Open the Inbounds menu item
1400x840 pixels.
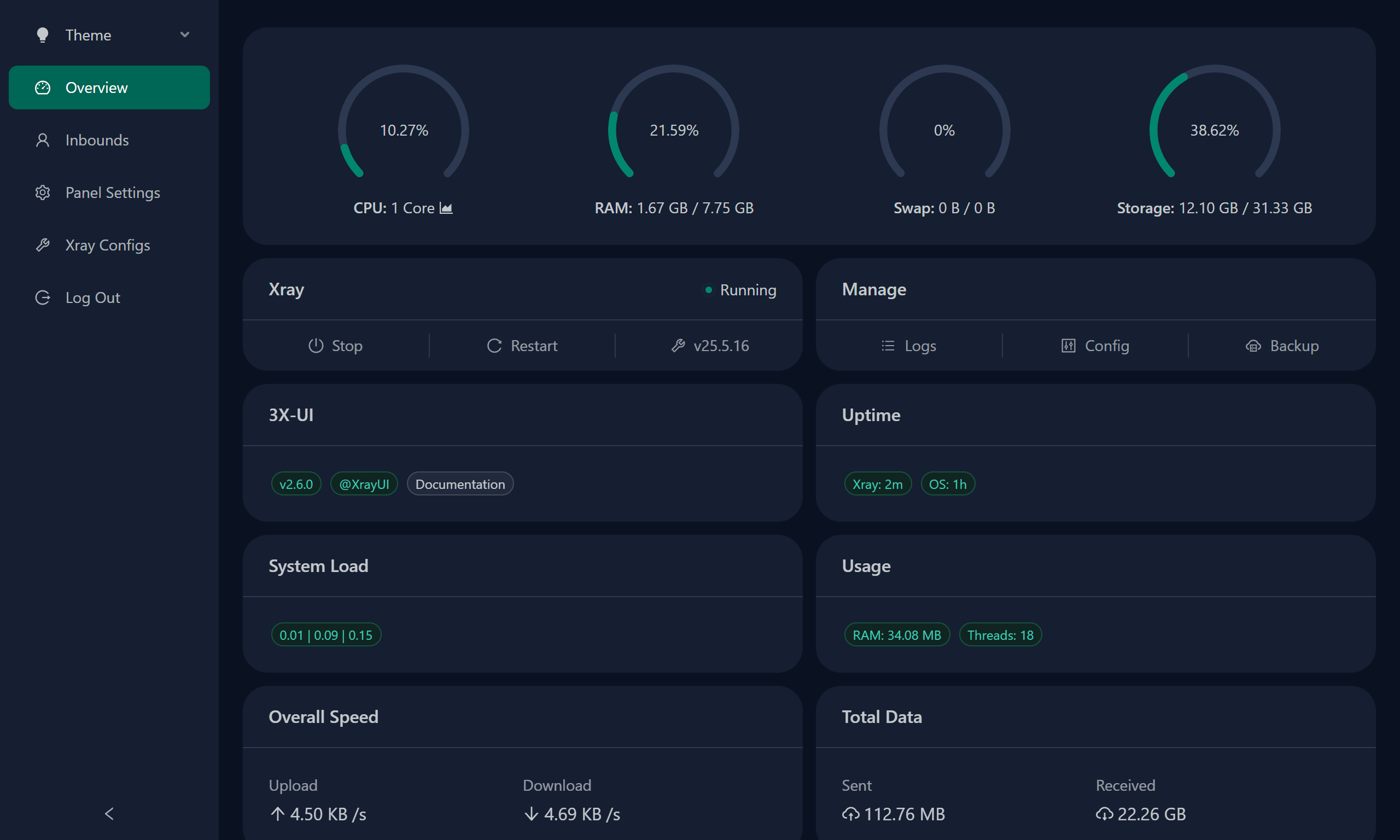(x=97, y=141)
